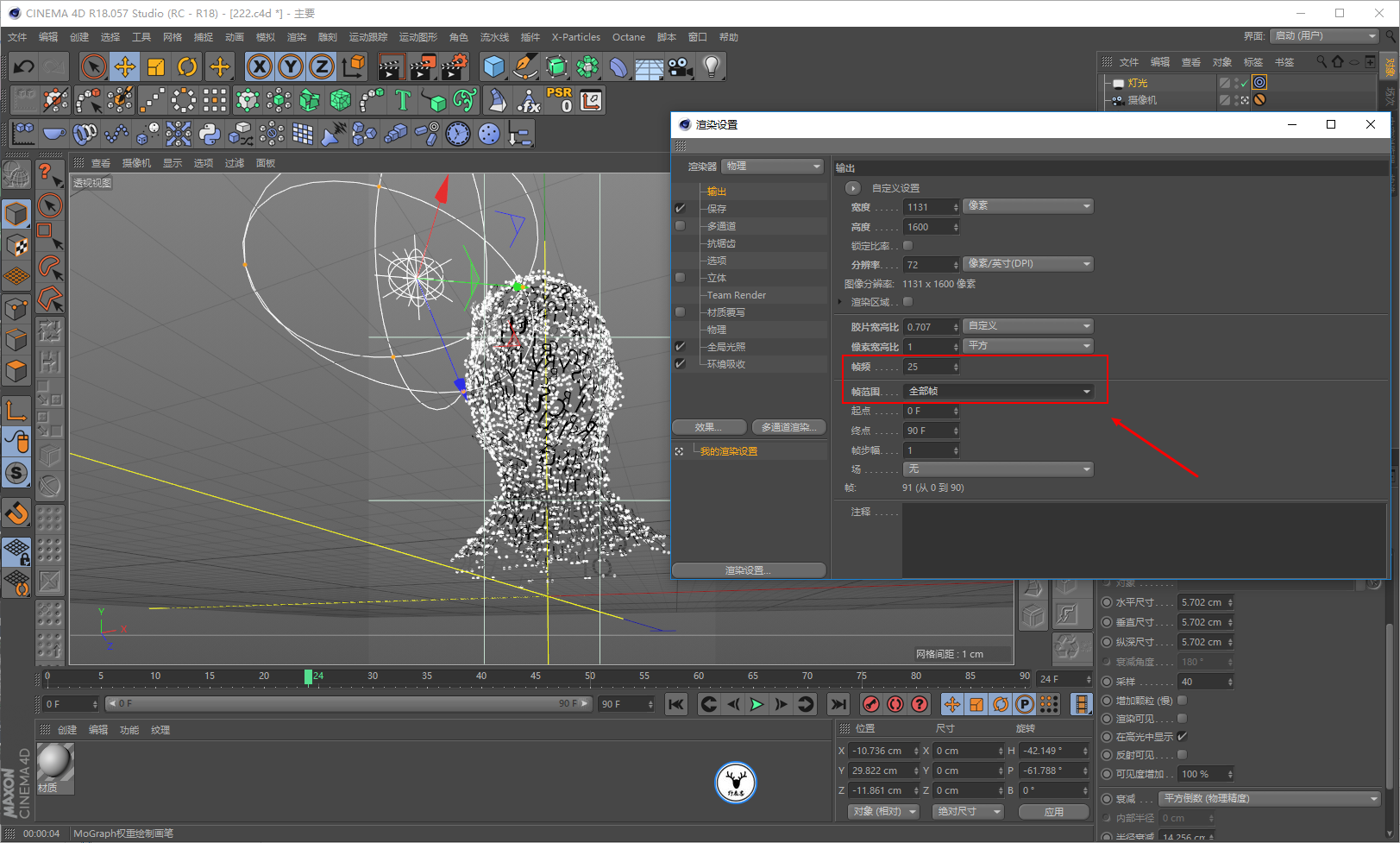The width and height of the screenshot is (1400, 843).
Task: Open material manager Create menu
Action: 67,730
